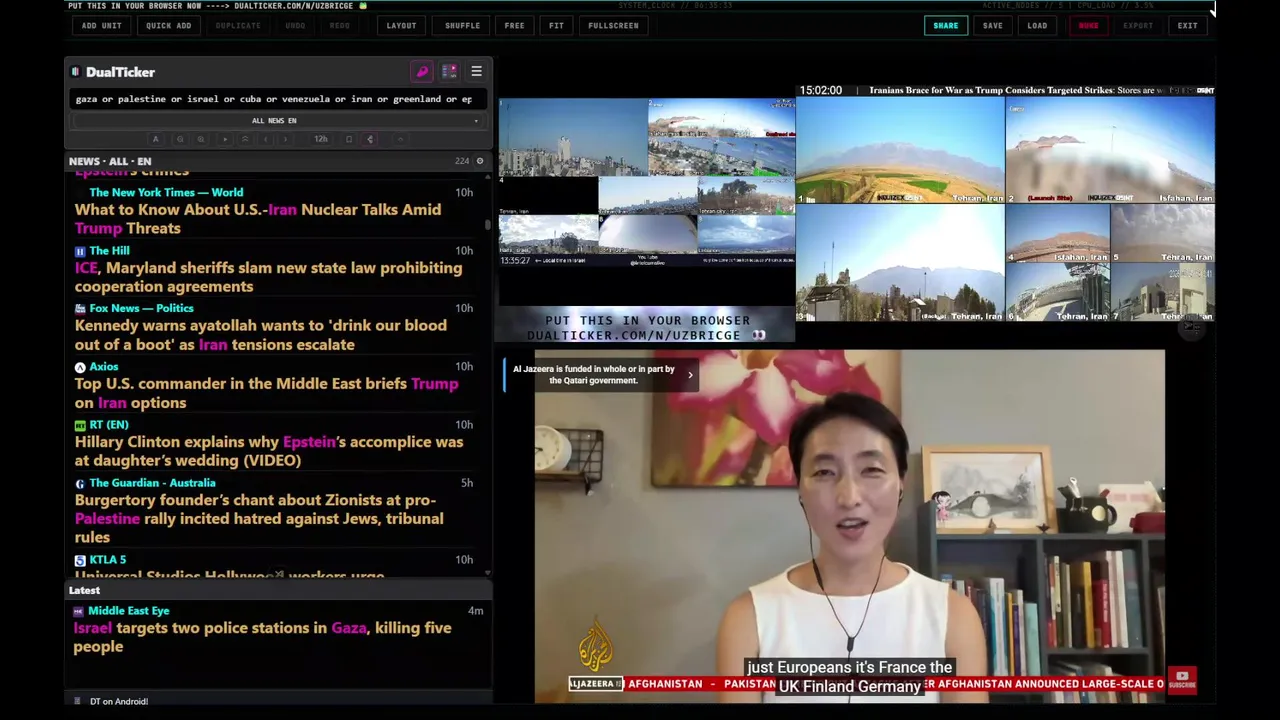Select the top-left Tehran, Iran camera tile
The width and height of the screenshot is (1280, 720).
(x=900, y=151)
